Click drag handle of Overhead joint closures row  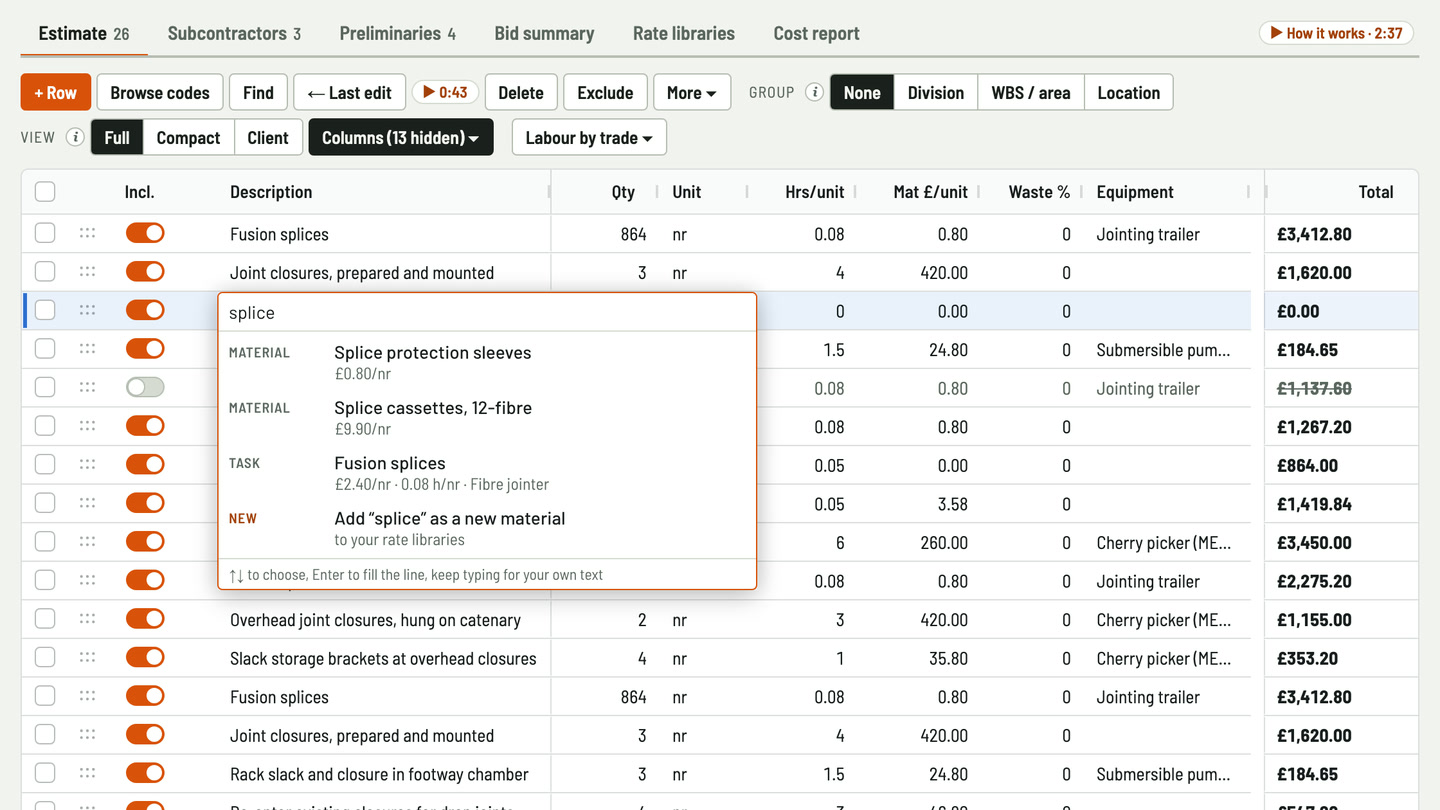[87, 620]
